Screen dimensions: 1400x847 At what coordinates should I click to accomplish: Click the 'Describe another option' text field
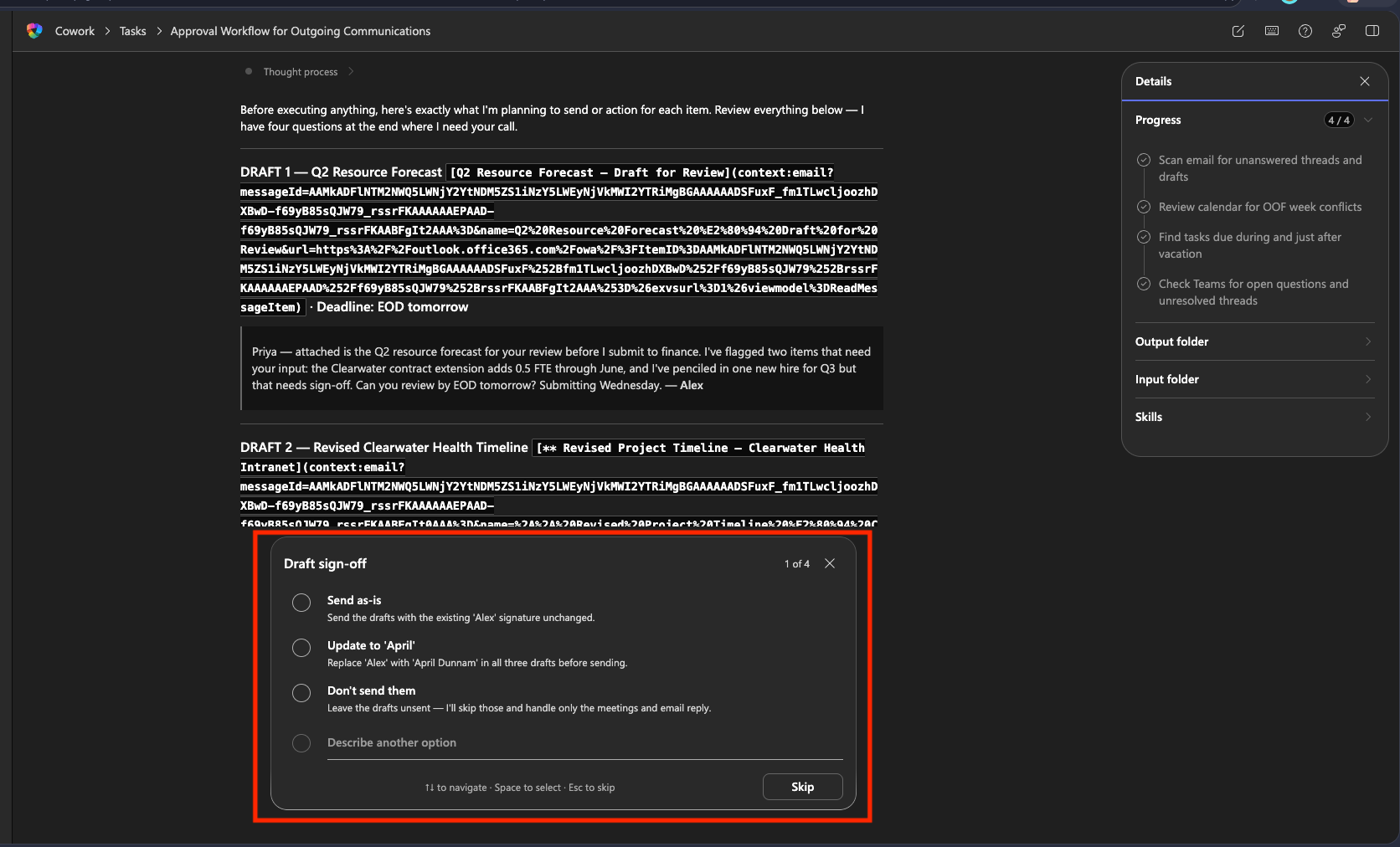pyautogui.click(x=584, y=743)
